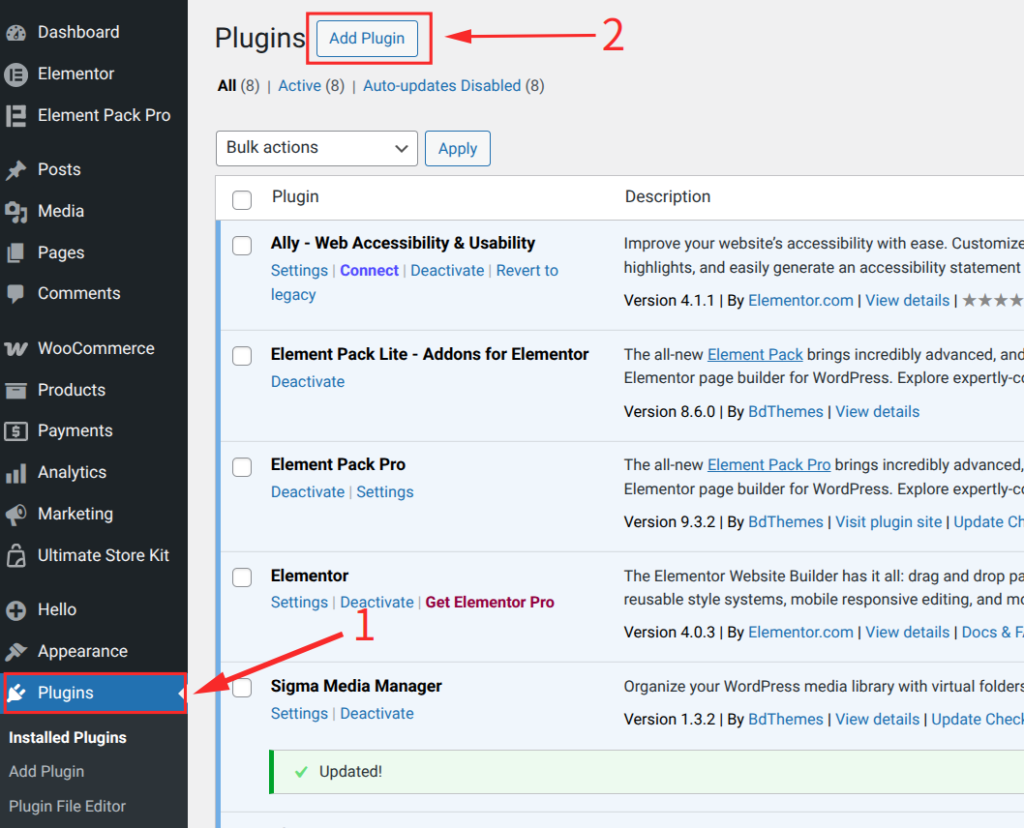Switch to the Active plugins filter
Screen dimensions: 1024x828
tap(299, 85)
